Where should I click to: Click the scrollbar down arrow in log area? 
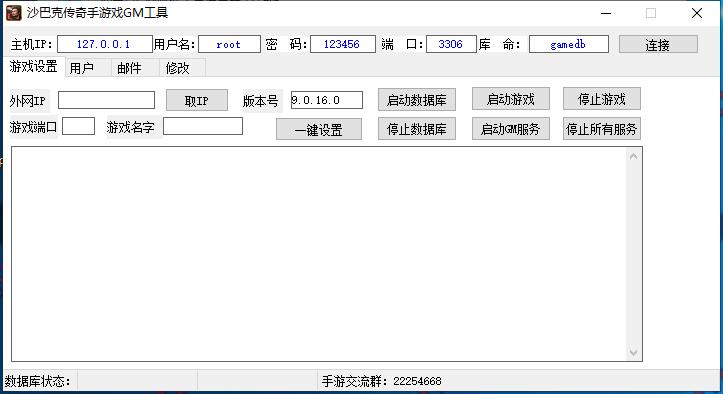tap(634, 353)
